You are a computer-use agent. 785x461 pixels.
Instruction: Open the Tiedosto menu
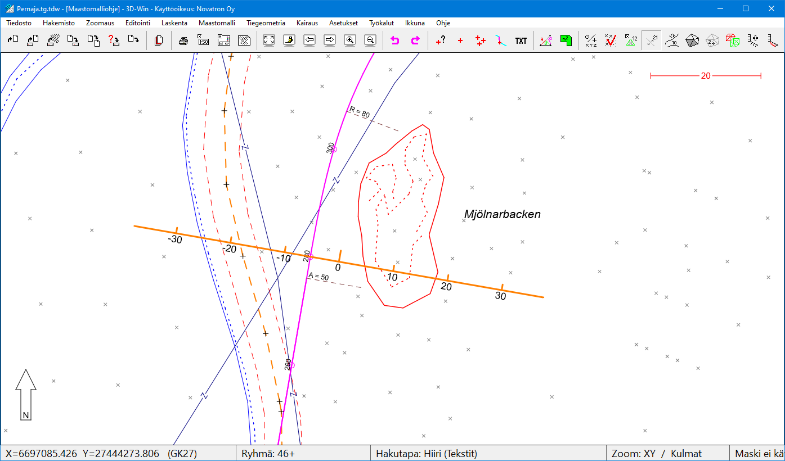pyautogui.click(x=19, y=21)
